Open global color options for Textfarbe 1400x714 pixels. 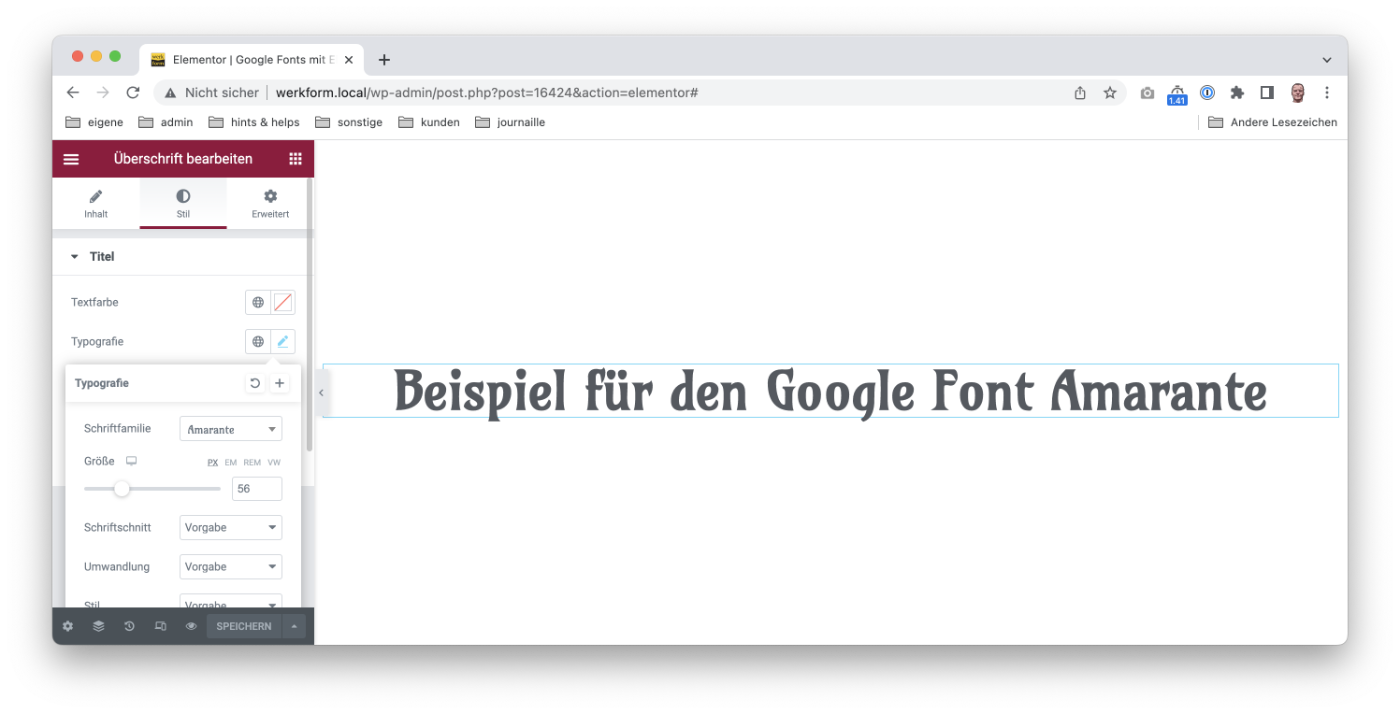pyautogui.click(x=258, y=302)
